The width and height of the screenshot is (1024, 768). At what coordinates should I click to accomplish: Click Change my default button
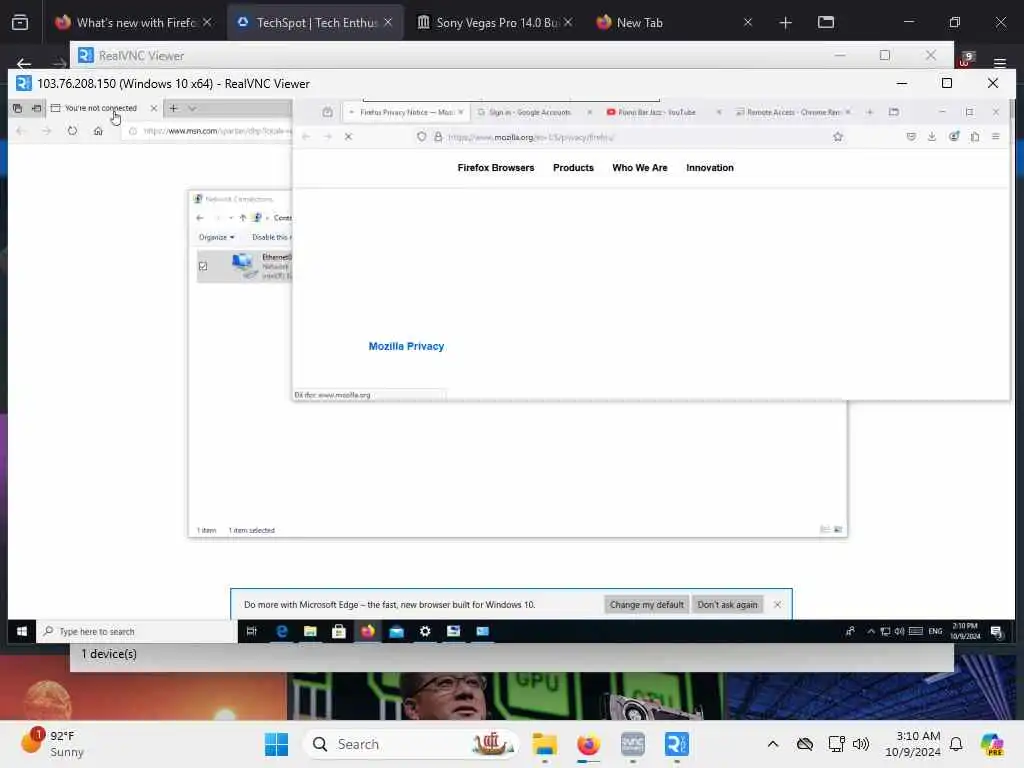[x=647, y=605]
